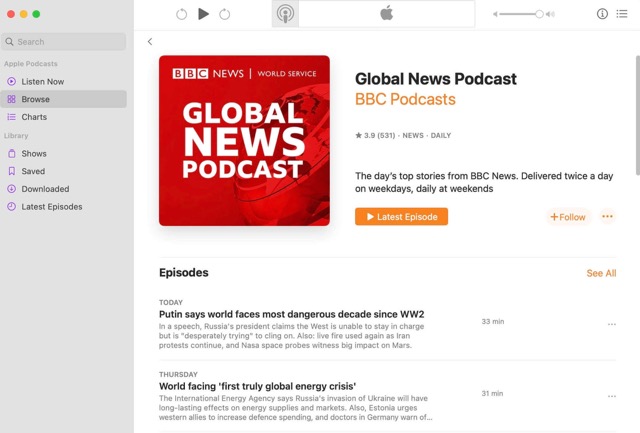Click the max-volume speaker icon

(550, 14)
